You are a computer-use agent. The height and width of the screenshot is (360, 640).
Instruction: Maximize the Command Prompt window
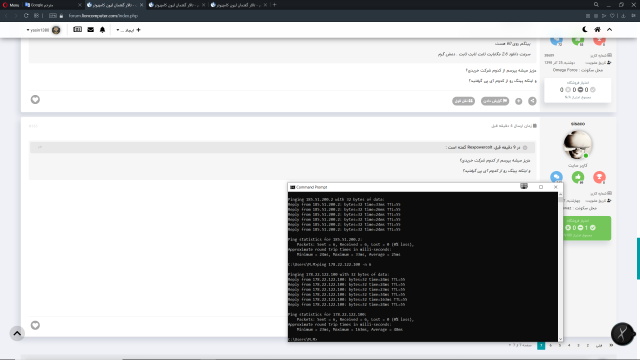pyautogui.click(x=541, y=187)
